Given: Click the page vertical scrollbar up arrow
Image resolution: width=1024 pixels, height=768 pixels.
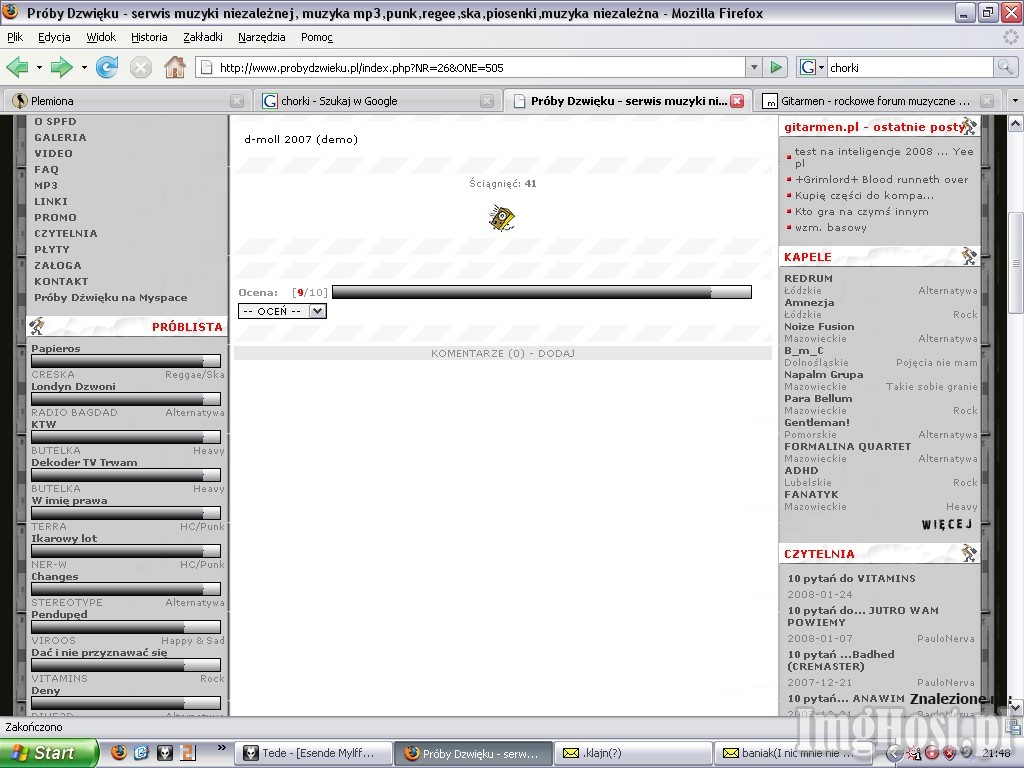Looking at the screenshot, I should click(x=1016, y=123).
